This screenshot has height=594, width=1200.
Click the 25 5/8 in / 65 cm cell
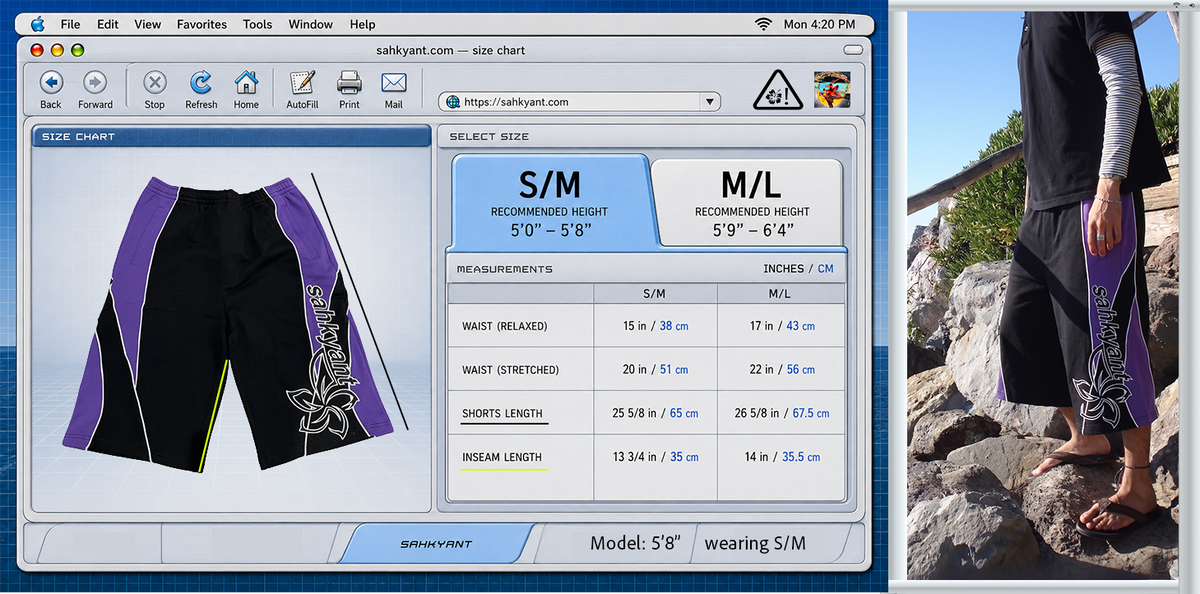655,413
